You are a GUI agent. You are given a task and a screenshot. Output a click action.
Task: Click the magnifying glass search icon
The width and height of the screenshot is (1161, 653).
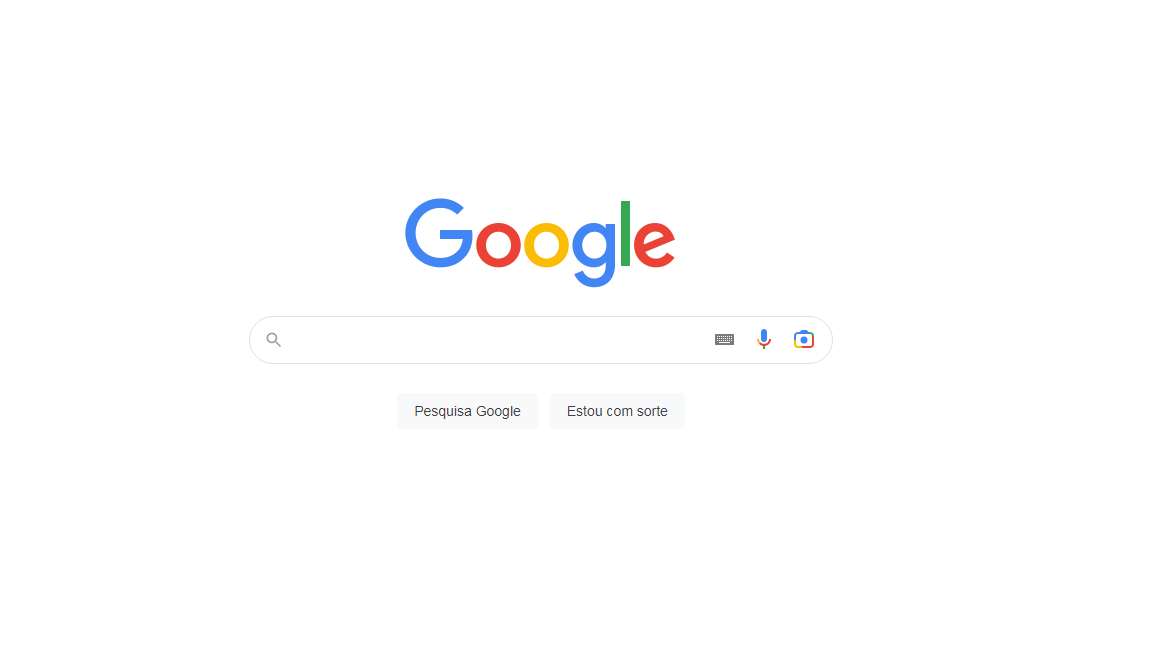[273, 340]
